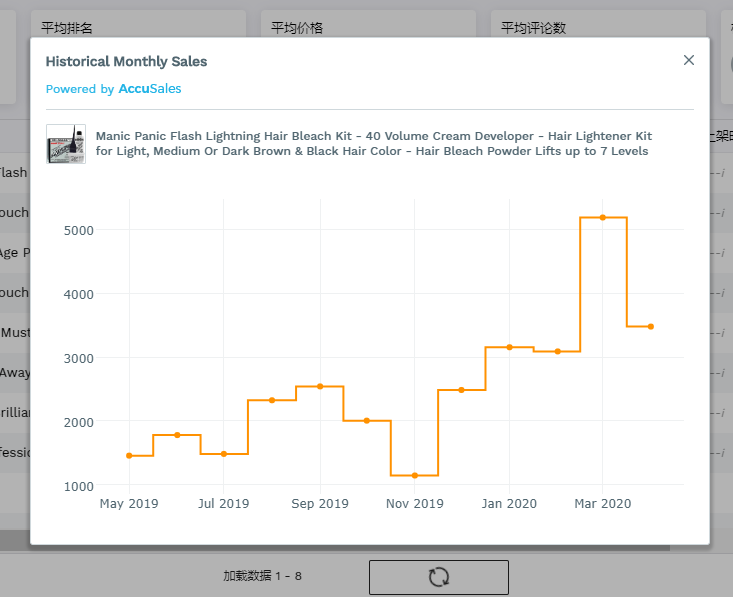Click the August 2019 chart marker

(272, 400)
